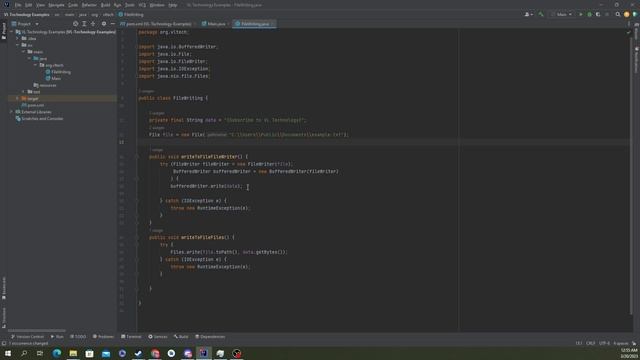Open the Version Control tool window

27,337
